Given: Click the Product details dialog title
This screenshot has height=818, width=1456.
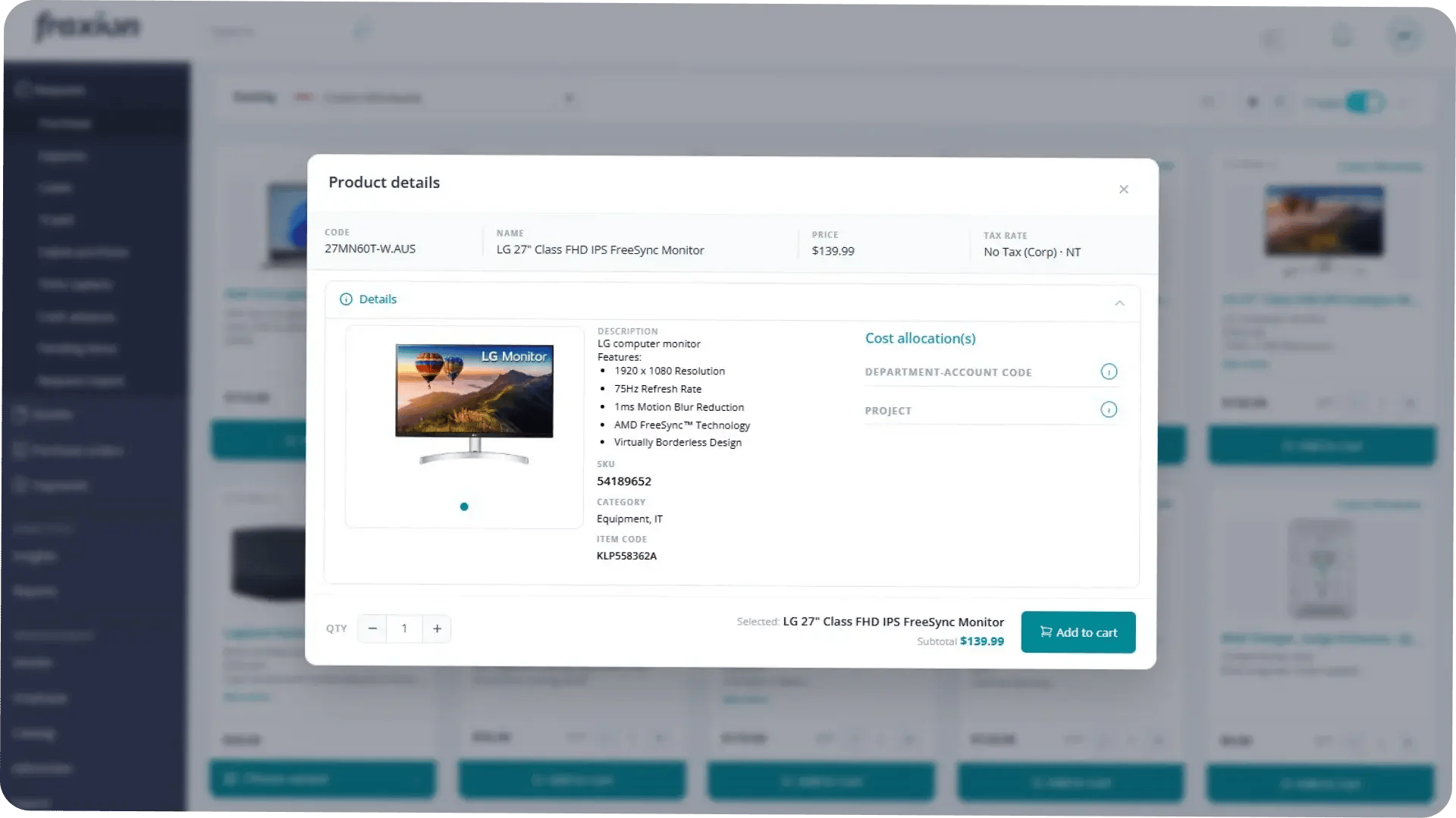Looking at the screenshot, I should click(384, 183).
